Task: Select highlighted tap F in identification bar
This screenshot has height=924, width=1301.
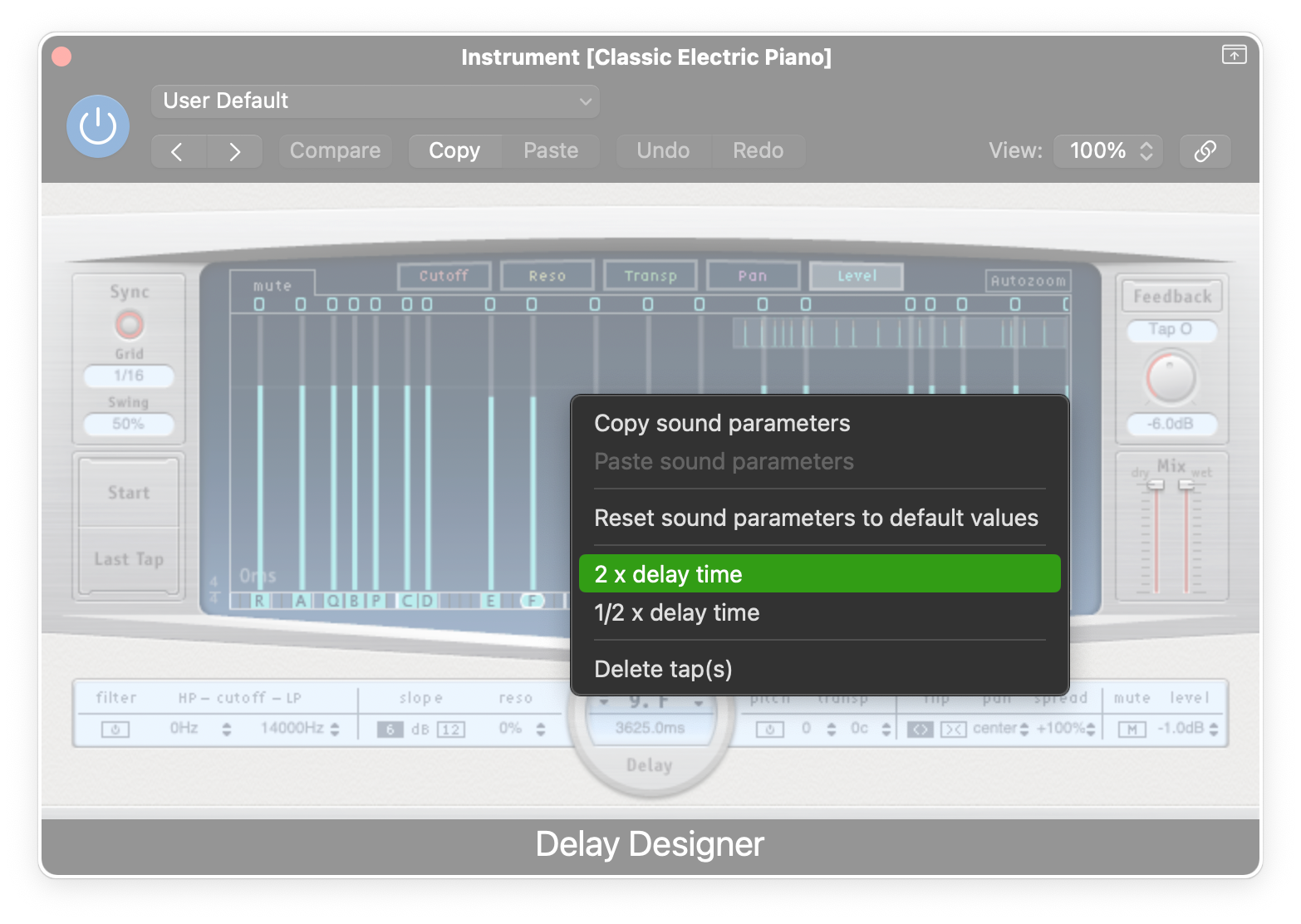Action: pyautogui.click(x=533, y=601)
